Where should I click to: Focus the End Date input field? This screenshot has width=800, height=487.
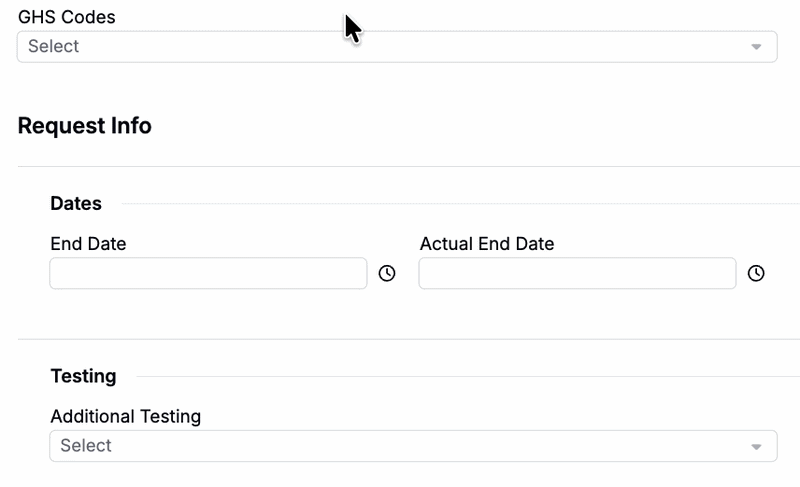point(208,273)
